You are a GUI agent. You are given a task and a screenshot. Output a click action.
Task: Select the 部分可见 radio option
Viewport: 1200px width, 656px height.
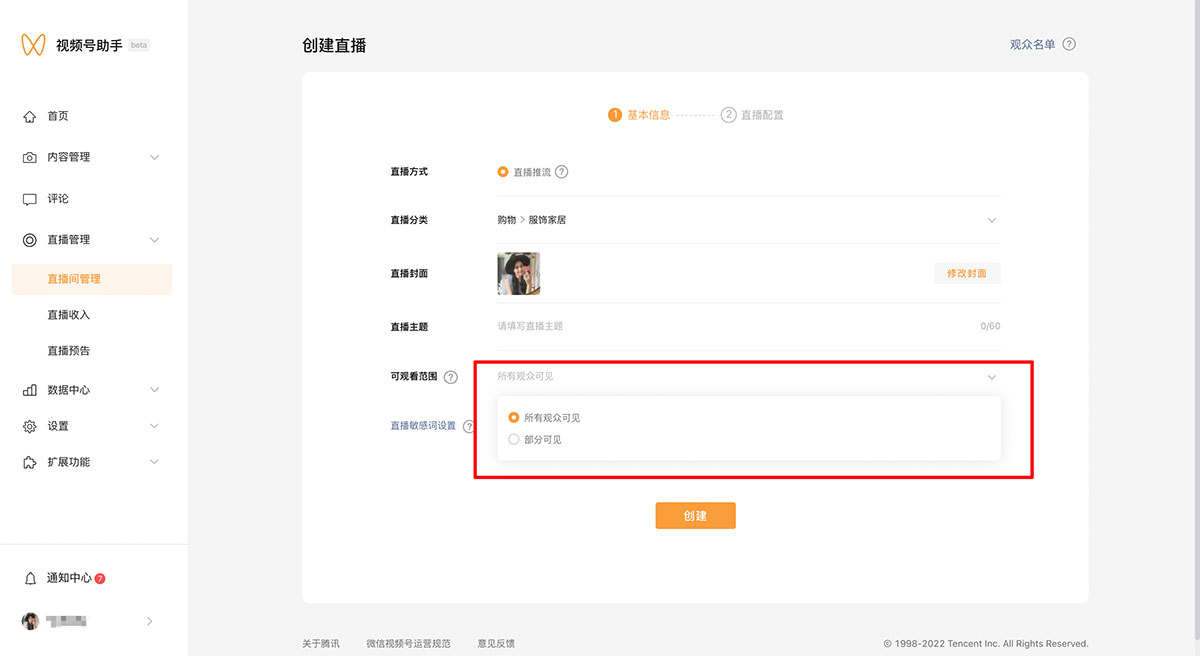(x=514, y=439)
